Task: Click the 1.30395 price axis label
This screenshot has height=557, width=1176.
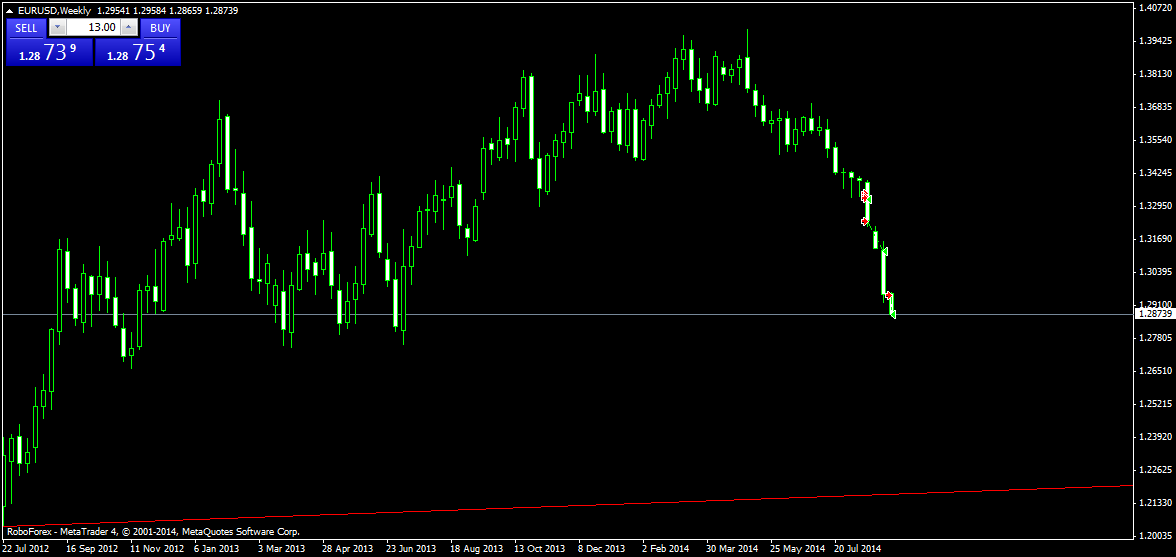Action: pos(1155,271)
